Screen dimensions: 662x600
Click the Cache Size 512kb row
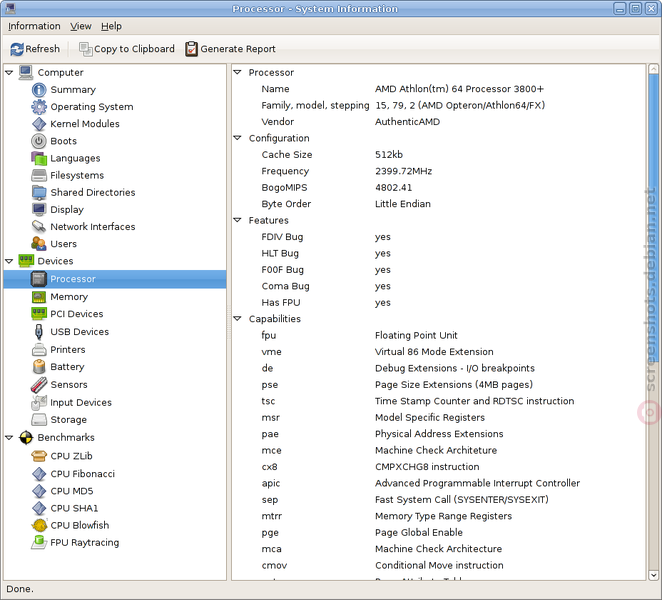coord(438,155)
